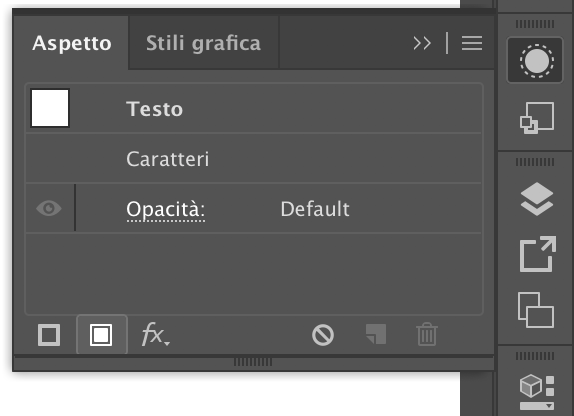The image size is (574, 416).
Task: Click the Clear Appearance icon
Action: point(323,335)
